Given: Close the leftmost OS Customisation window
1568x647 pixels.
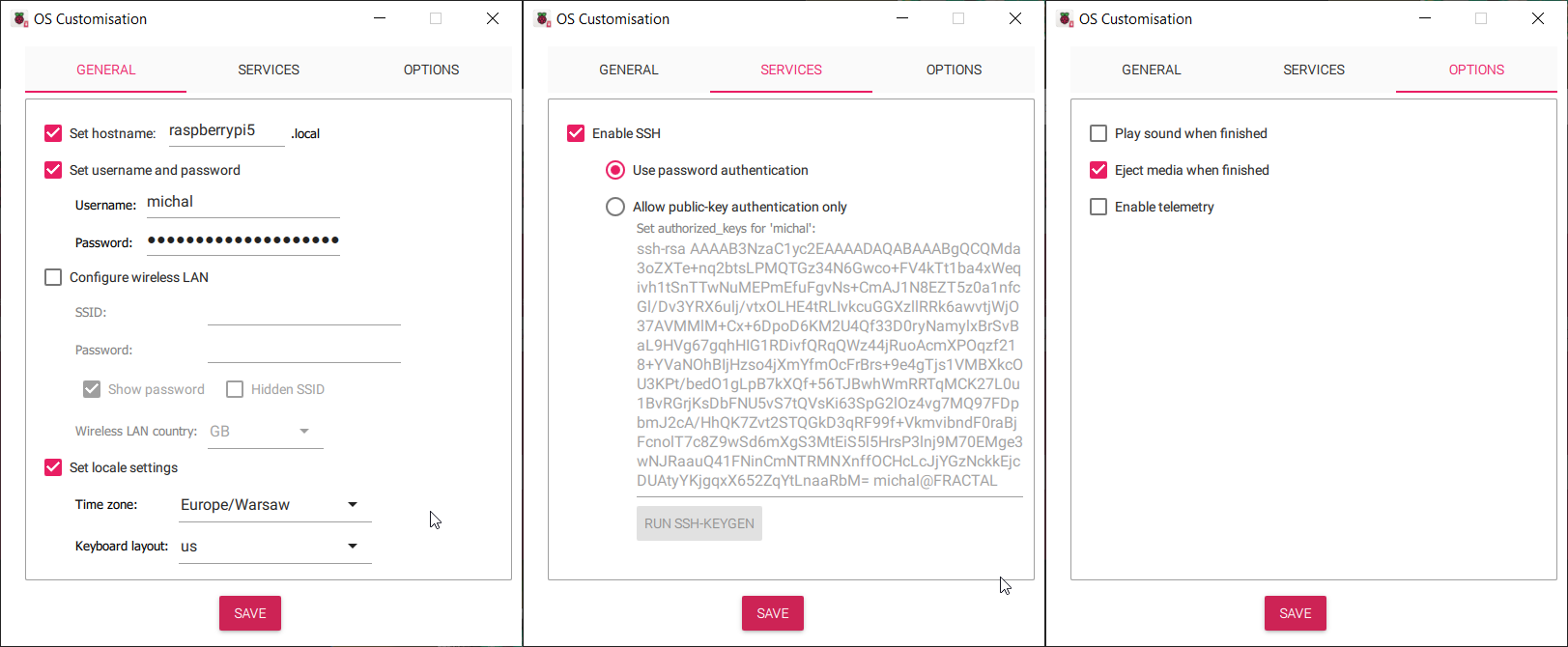Looking at the screenshot, I should 493,18.
